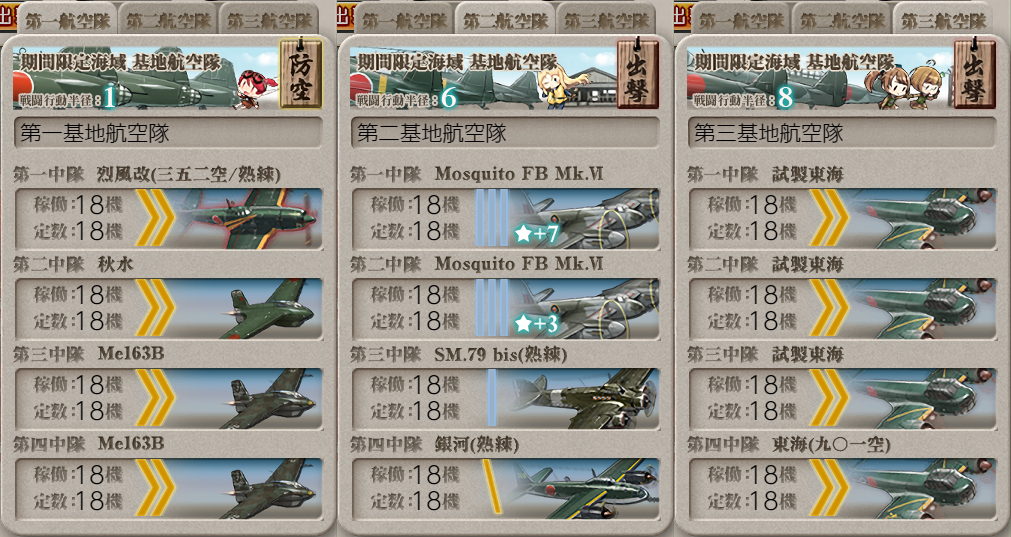Select the 銀河(熟練) bomber image

(x=584, y=488)
